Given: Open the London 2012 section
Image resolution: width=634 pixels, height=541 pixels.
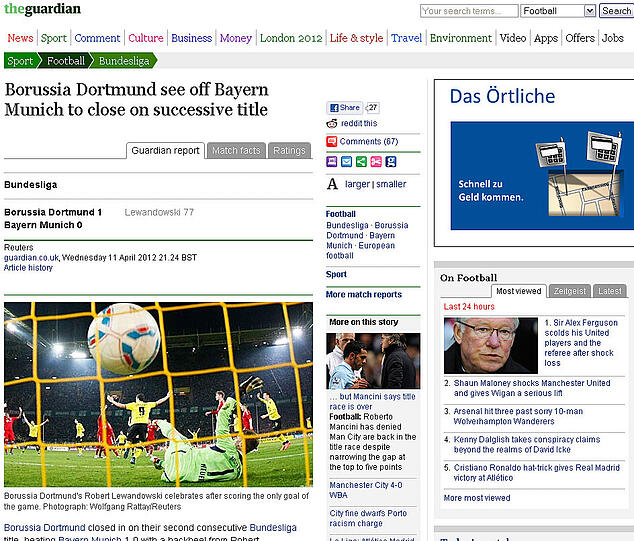Looking at the screenshot, I should (291, 38).
